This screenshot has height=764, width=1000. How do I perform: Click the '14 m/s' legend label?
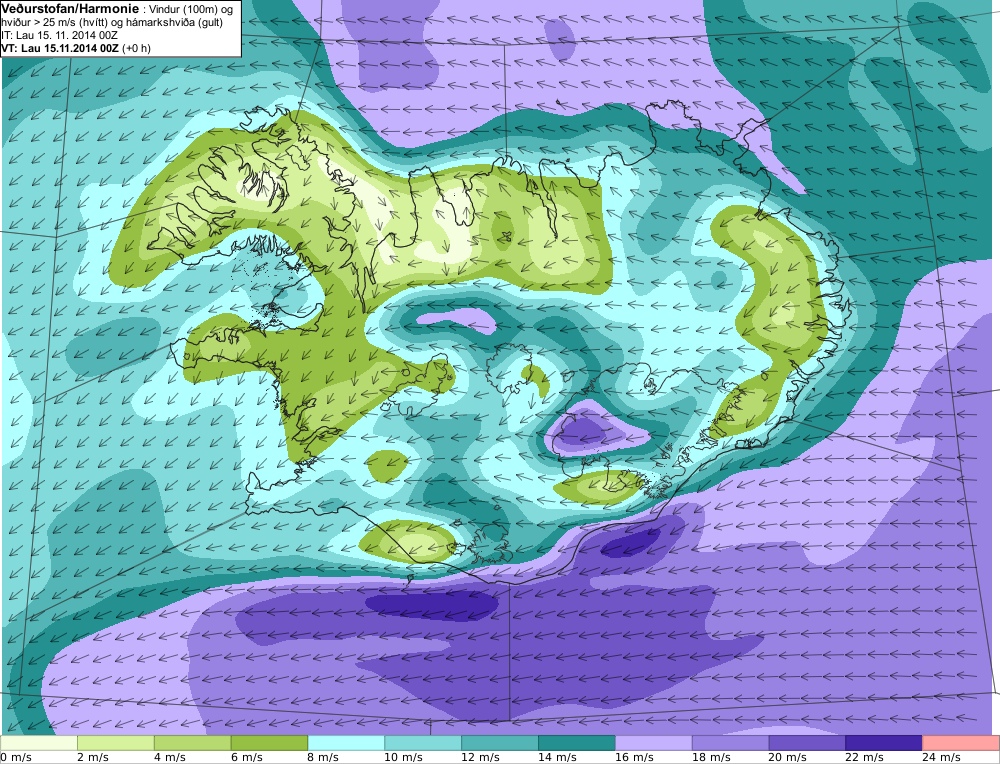coord(557,757)
